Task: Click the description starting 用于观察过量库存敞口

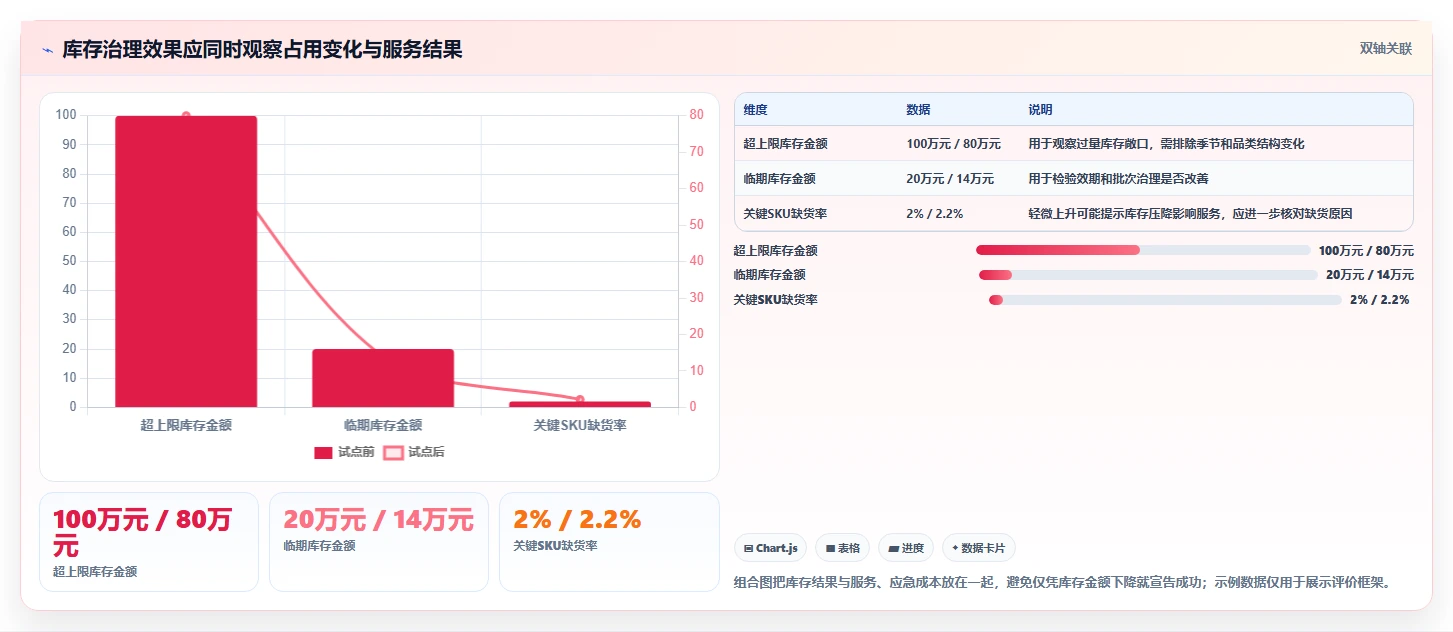Action: (1166, 144)
